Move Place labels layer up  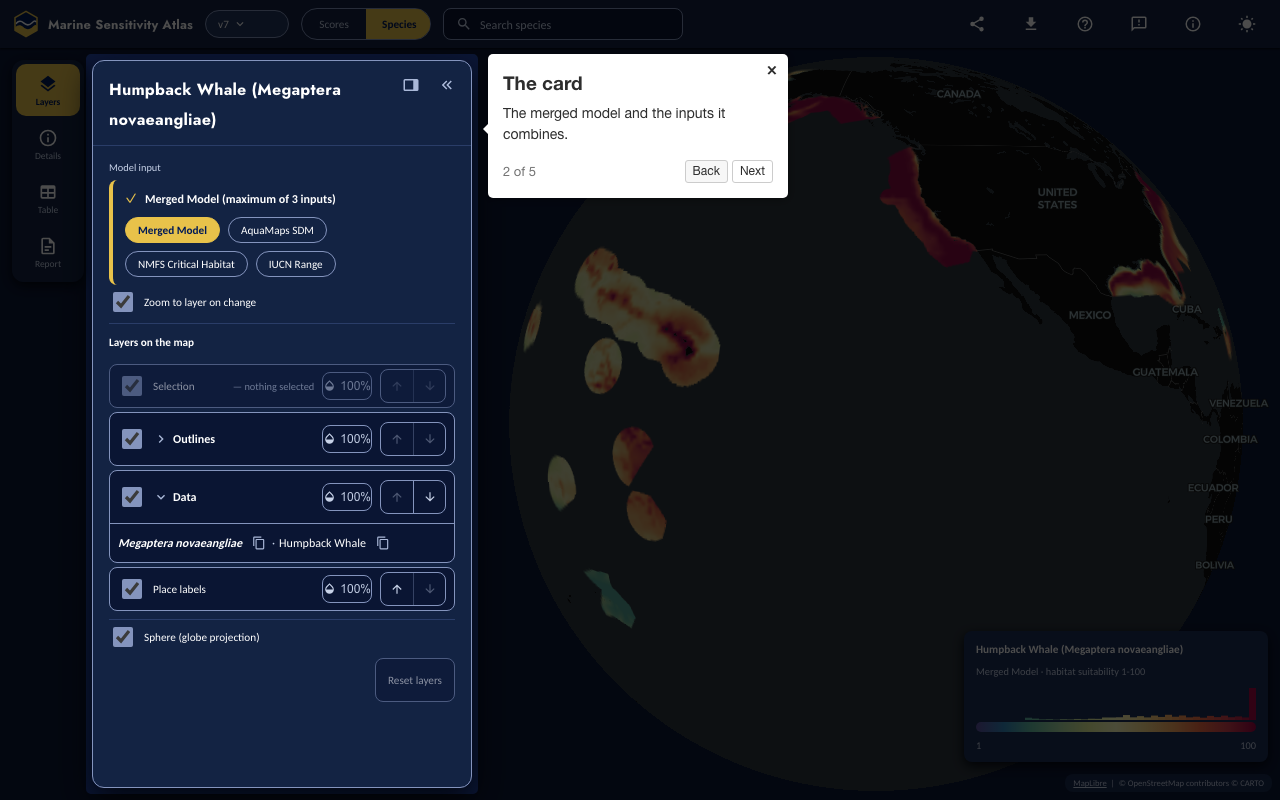397,589
